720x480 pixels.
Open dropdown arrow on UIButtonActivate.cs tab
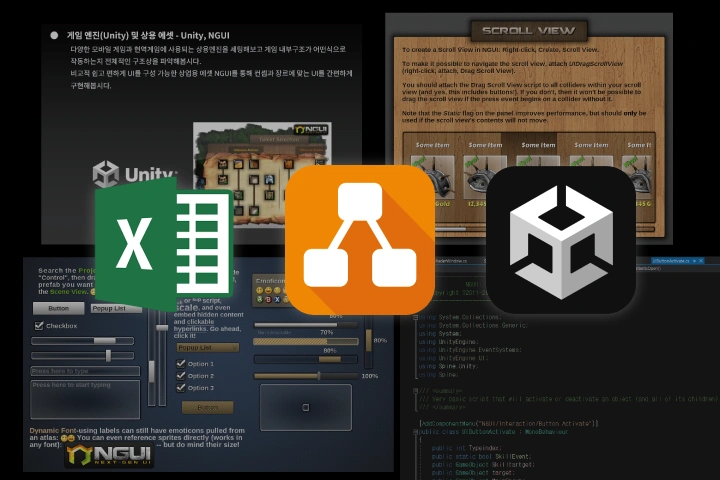click(694, 261)
